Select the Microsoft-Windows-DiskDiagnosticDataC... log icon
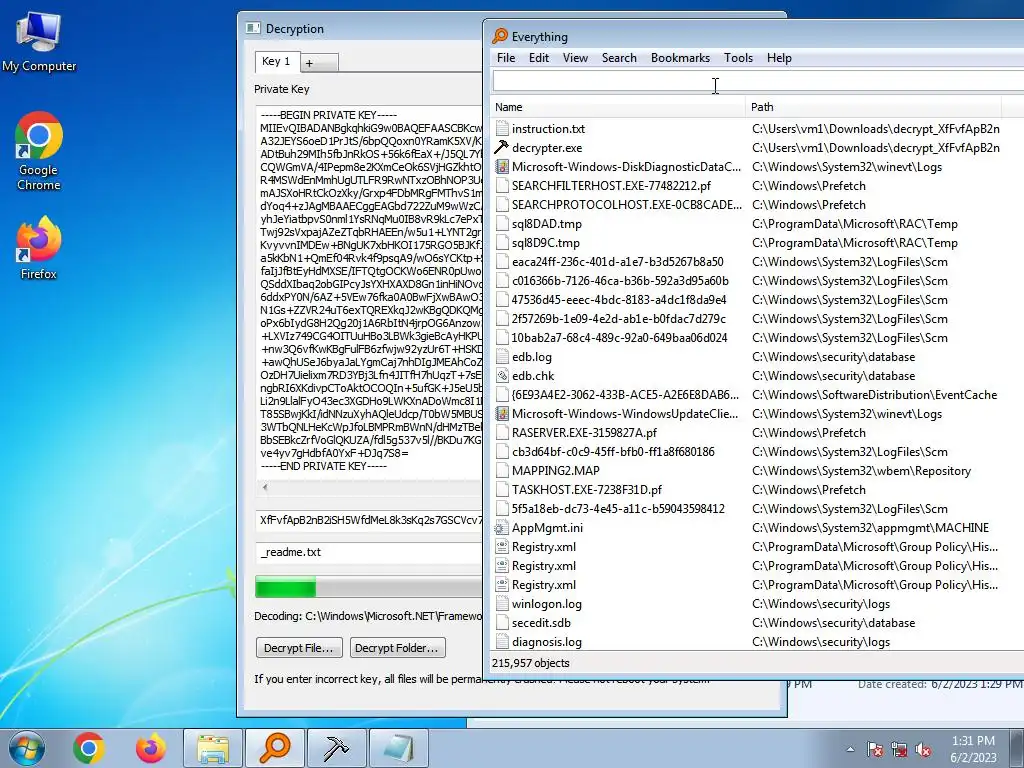 502,167
